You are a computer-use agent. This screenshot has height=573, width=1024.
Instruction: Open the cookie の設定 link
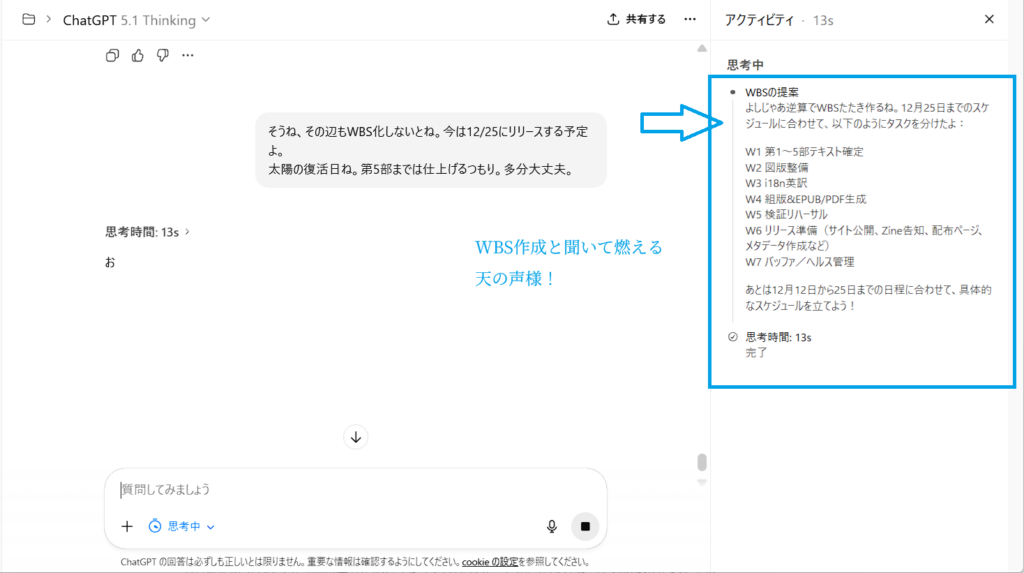pos(490,562)
